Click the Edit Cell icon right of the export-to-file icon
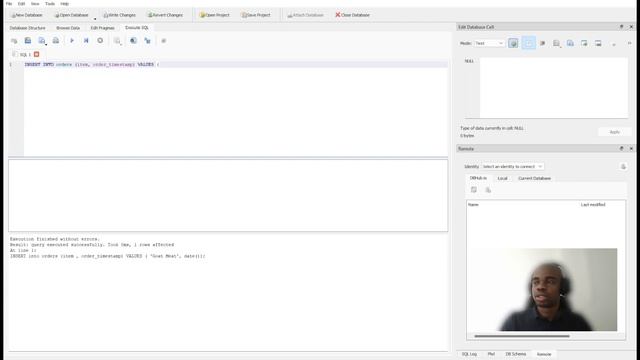640x360 pixels. click(x=598, y=43)
